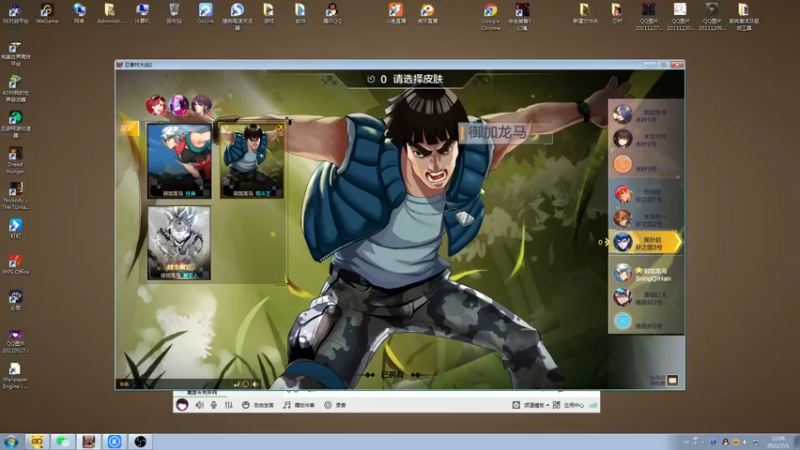Click the music note accompaniment button
Image resolution: width=800 pixels, height=450 pixels.
point(299,405)
